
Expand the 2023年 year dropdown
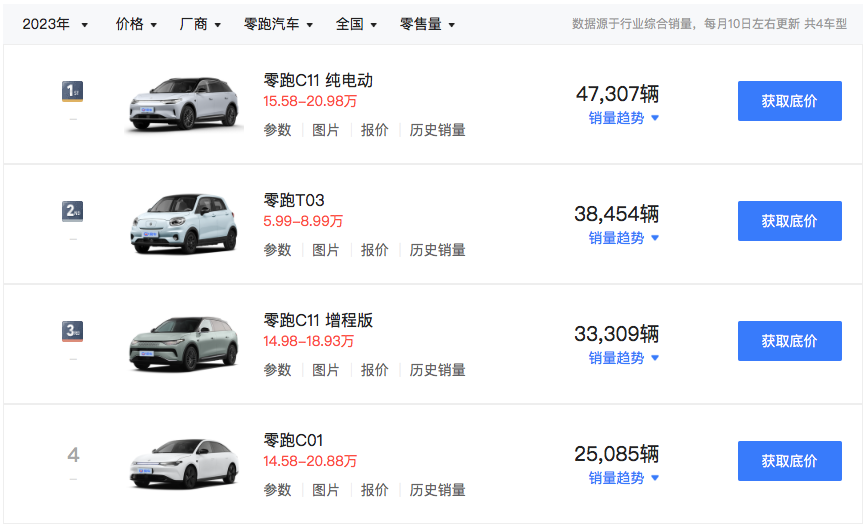[x=55, y=24]
